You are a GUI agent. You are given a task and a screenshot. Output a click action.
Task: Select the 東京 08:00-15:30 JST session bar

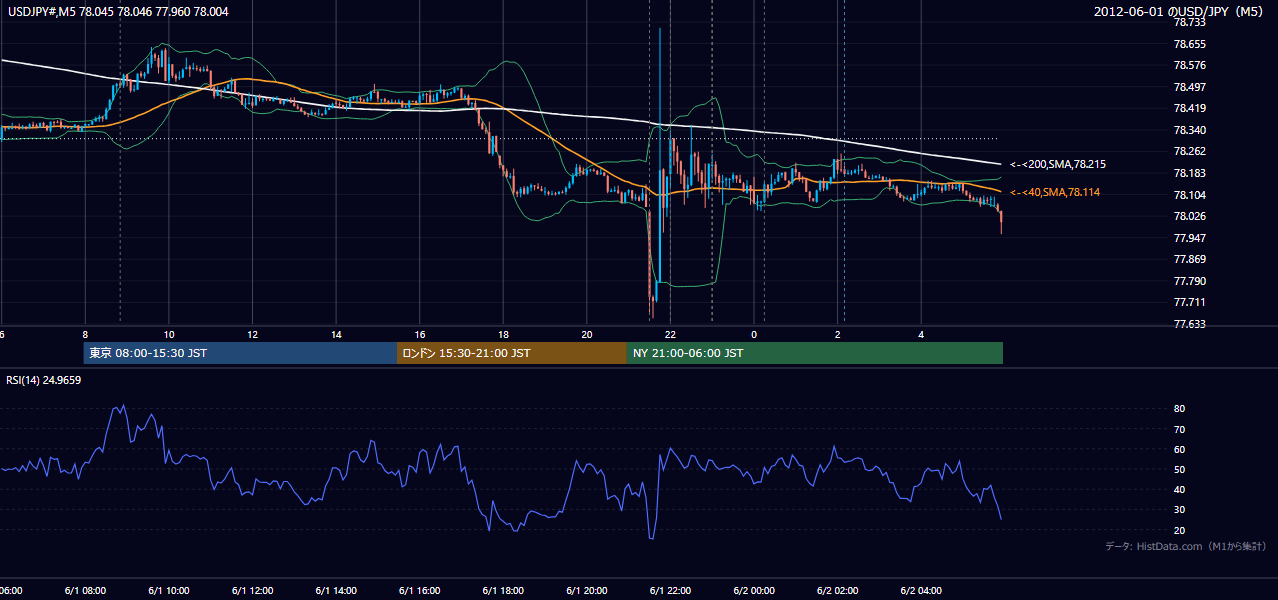[240, 353]
